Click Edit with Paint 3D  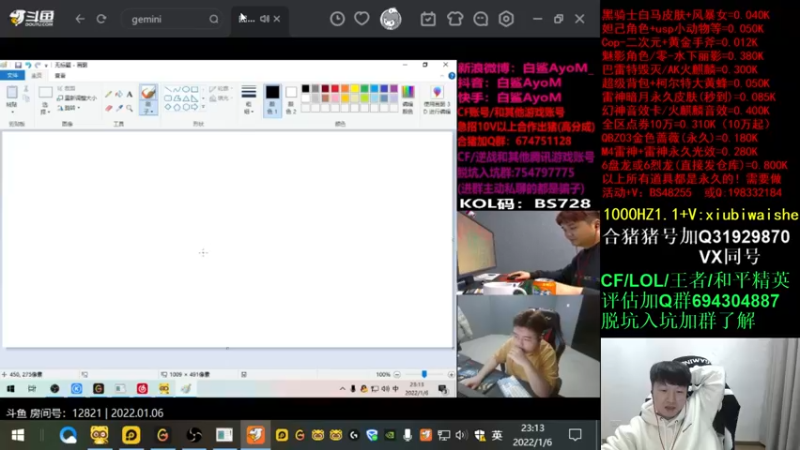click(437, 99)
